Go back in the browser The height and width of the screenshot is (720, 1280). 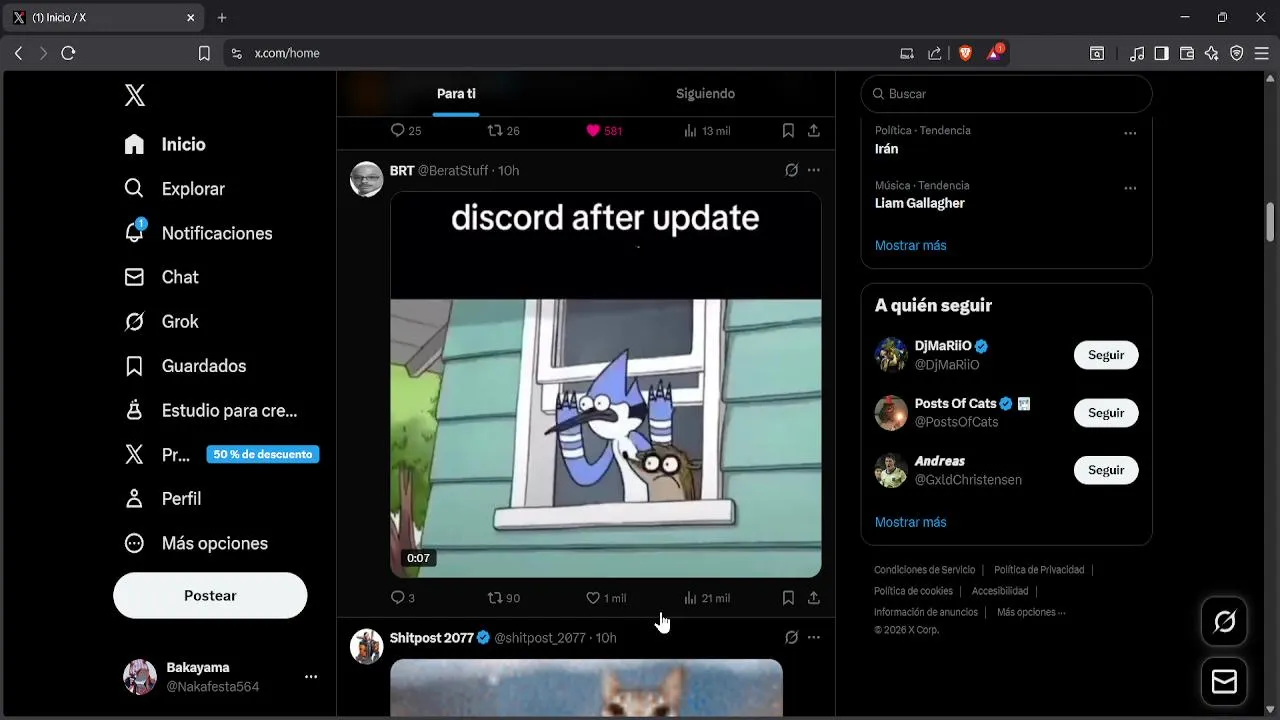coord(18,53)
